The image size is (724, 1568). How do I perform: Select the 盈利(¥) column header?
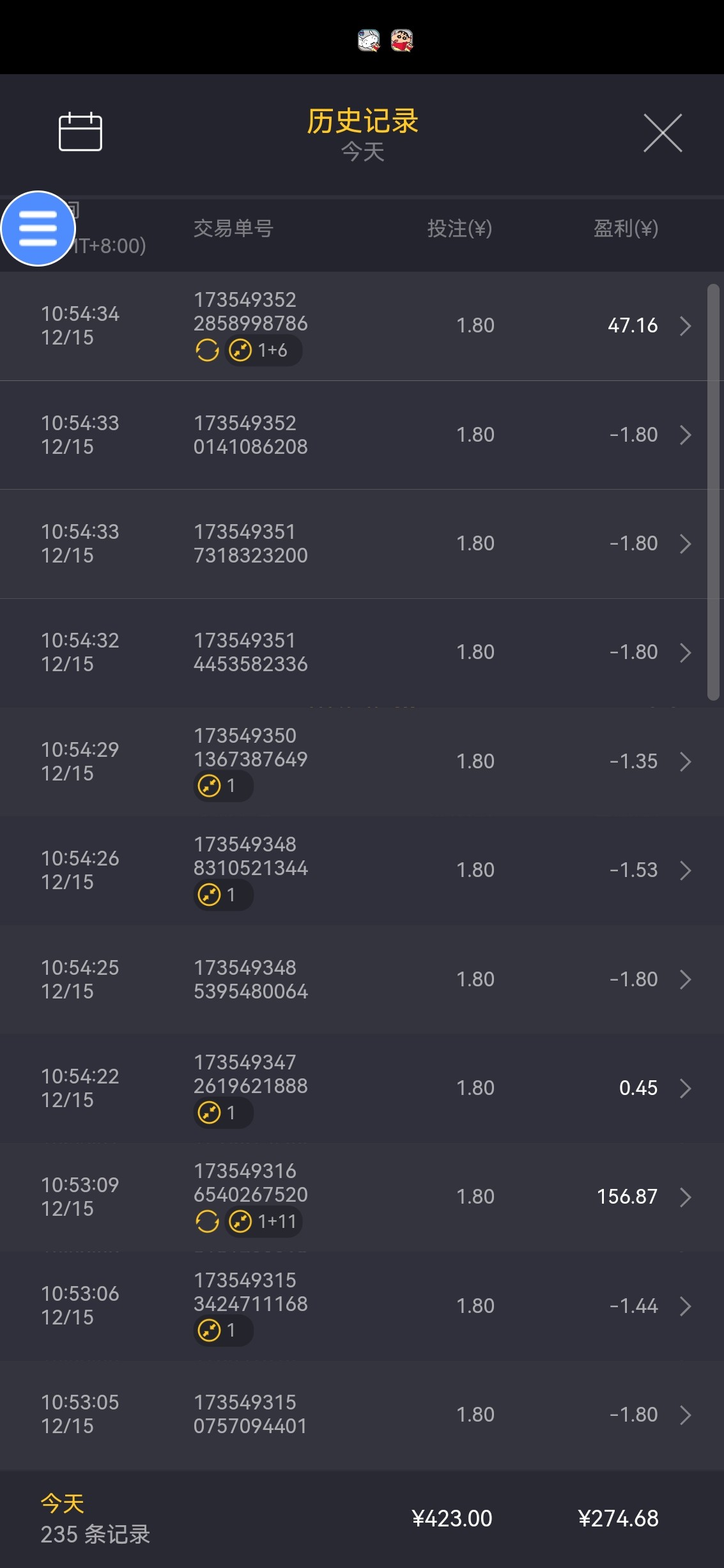click(626, 228)
